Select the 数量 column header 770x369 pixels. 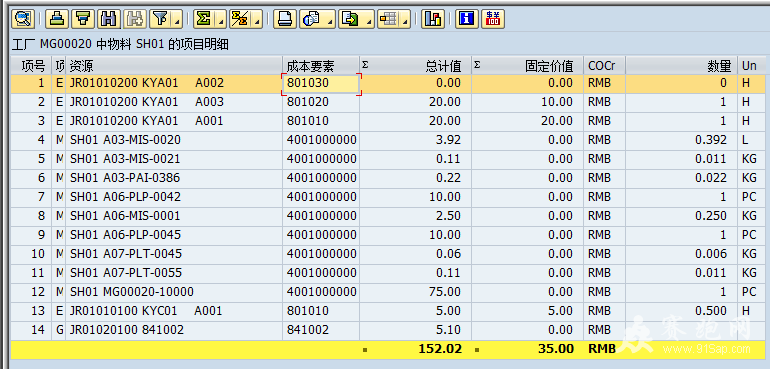[x=682, y=65]
